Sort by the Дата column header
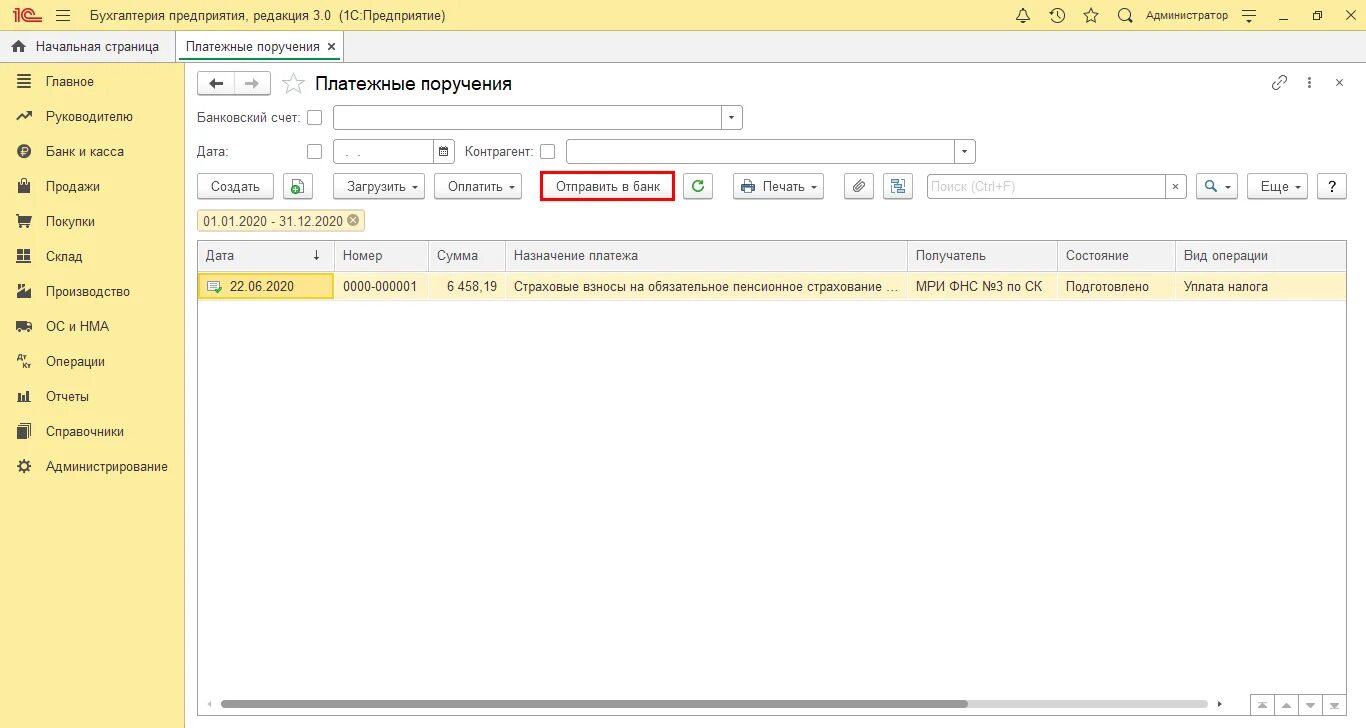 point(265,256)
